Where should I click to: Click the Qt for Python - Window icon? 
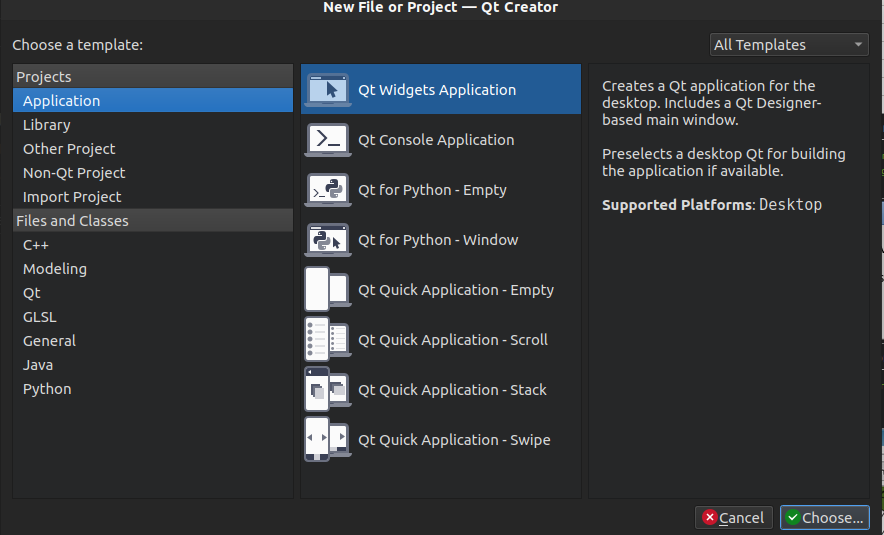327,240
